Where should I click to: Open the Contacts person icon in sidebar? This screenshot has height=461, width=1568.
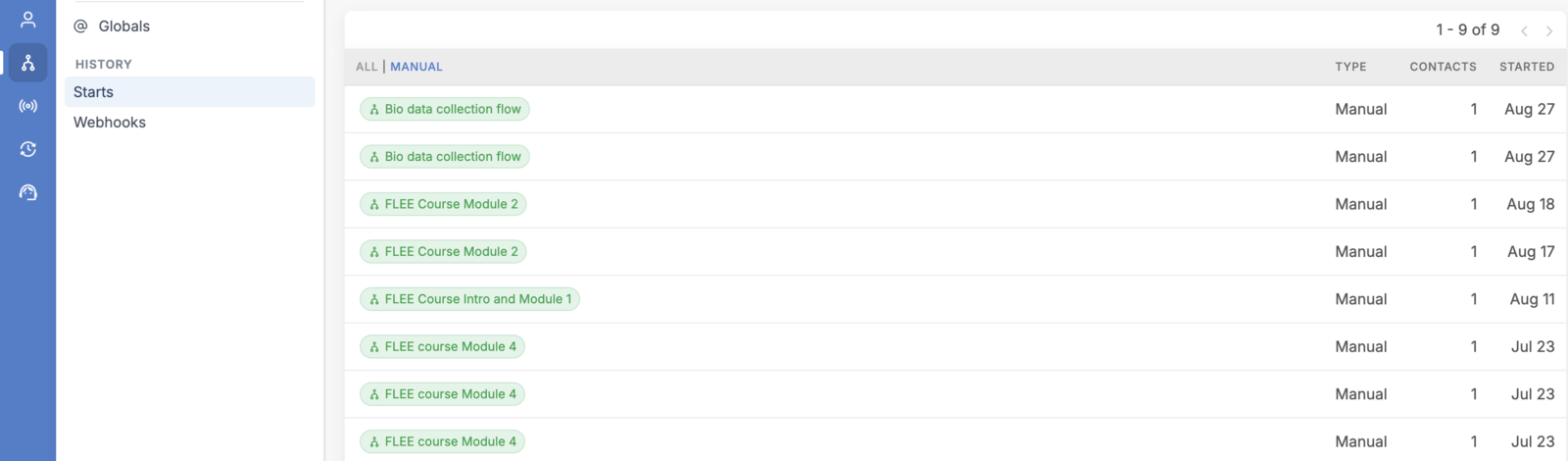pos(27,20)
